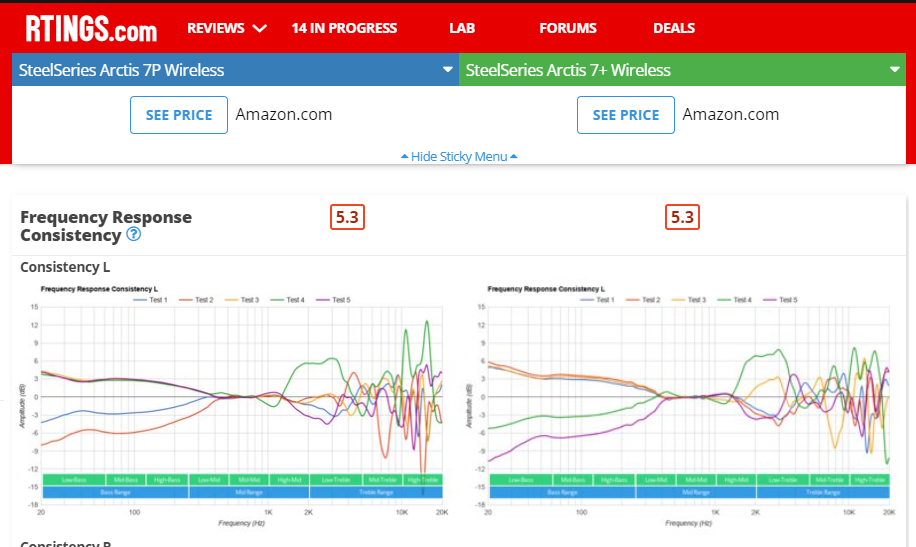
Task: Toggle Test 5 series in Arctis 7P chart legend
Action: click(334, 300)
